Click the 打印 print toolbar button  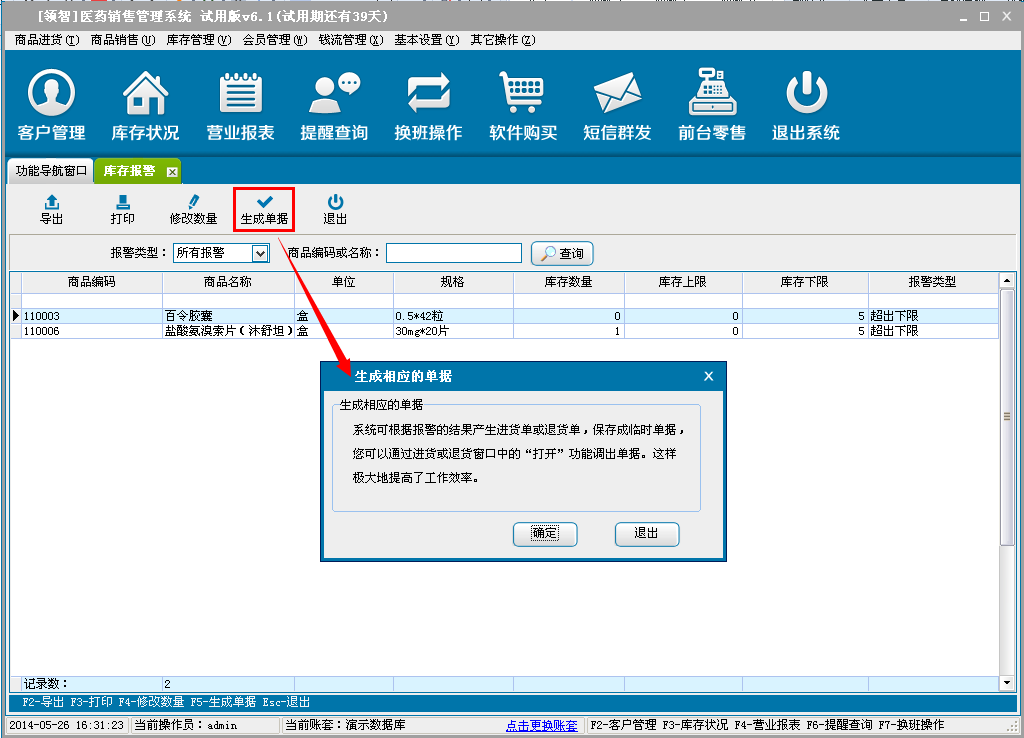click(123, 210)
